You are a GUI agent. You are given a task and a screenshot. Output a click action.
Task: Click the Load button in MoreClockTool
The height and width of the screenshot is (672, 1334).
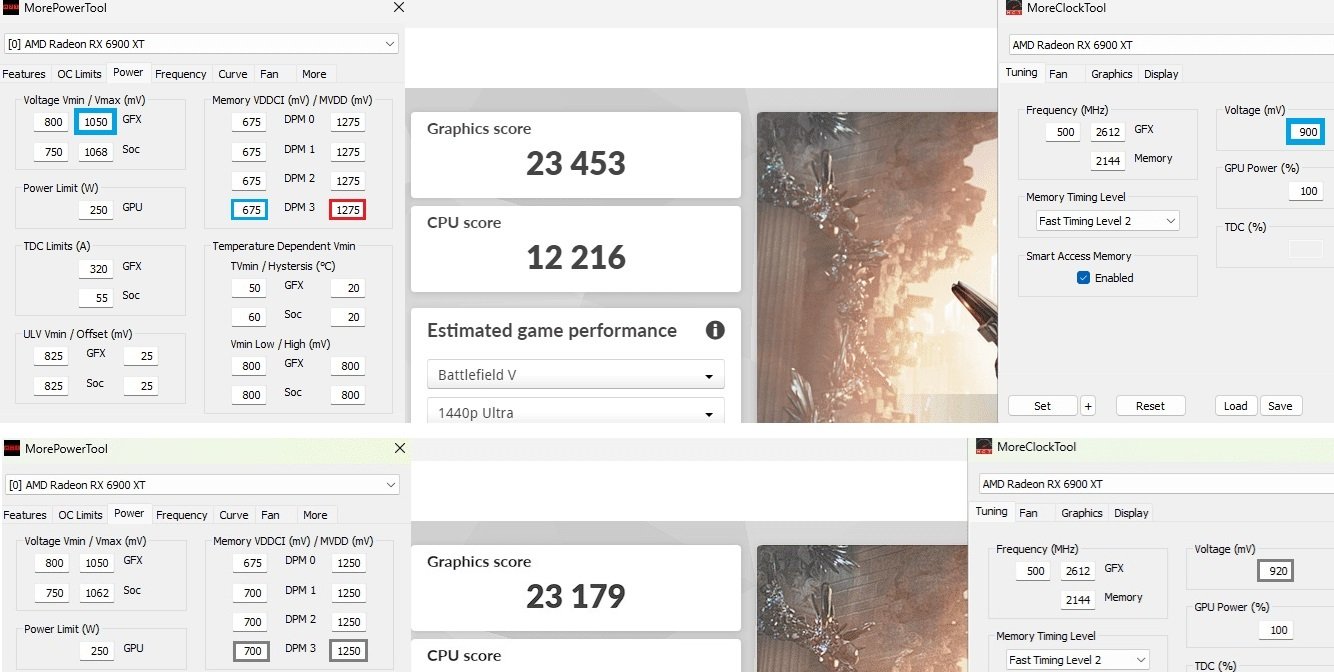click(1236, 406)
